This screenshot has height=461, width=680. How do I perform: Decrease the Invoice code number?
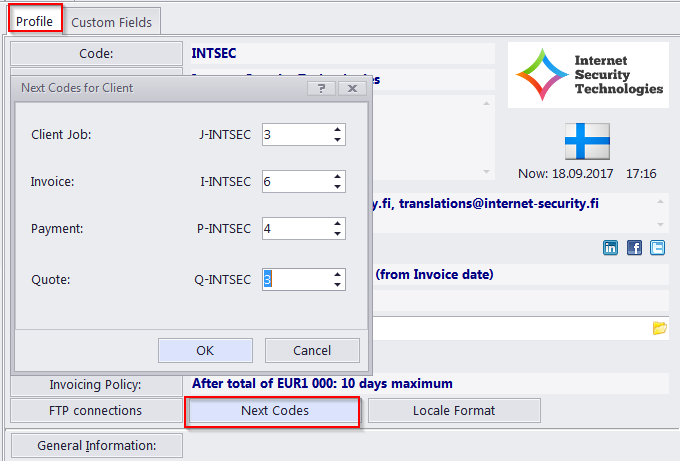pyautogui.click(x=338, y=187)
